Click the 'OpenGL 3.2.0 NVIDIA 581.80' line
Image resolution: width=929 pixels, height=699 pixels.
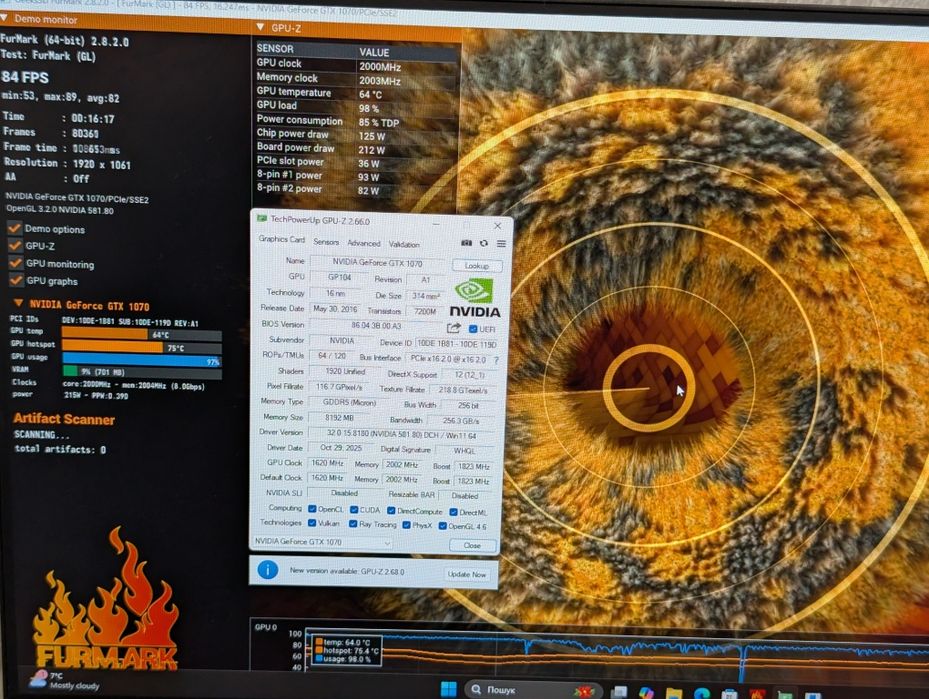point(60,210)
